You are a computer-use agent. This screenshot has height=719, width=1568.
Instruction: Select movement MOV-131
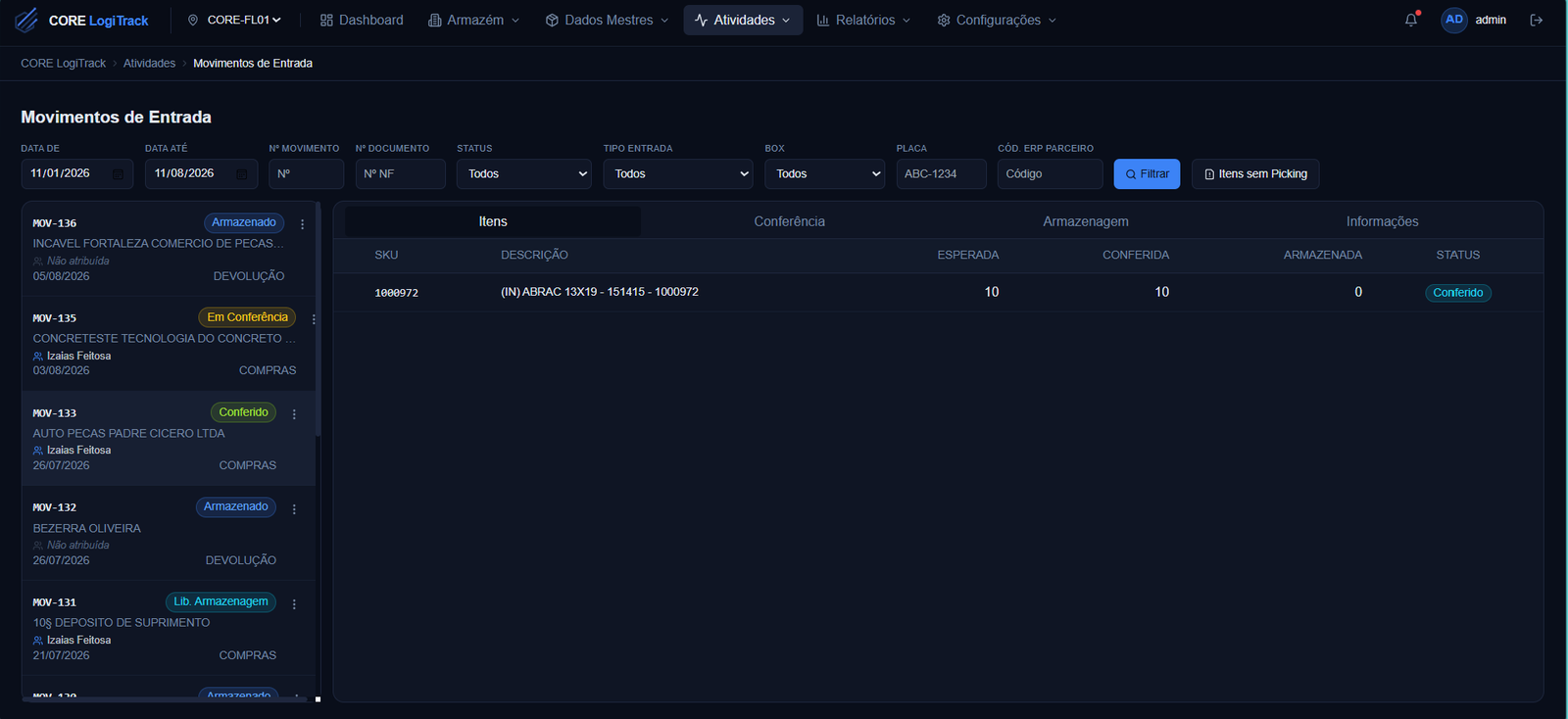pos(169,628)
